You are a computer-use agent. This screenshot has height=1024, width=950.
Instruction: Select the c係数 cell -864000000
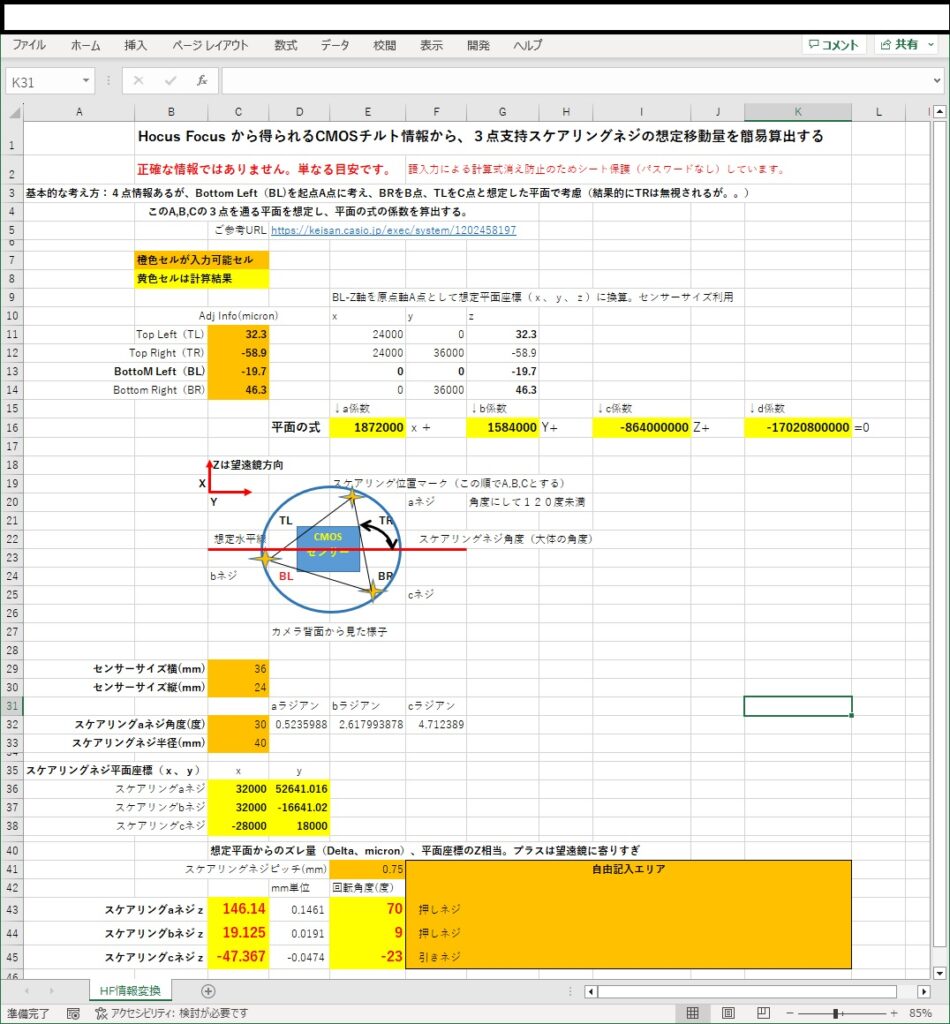click(641, 428)
